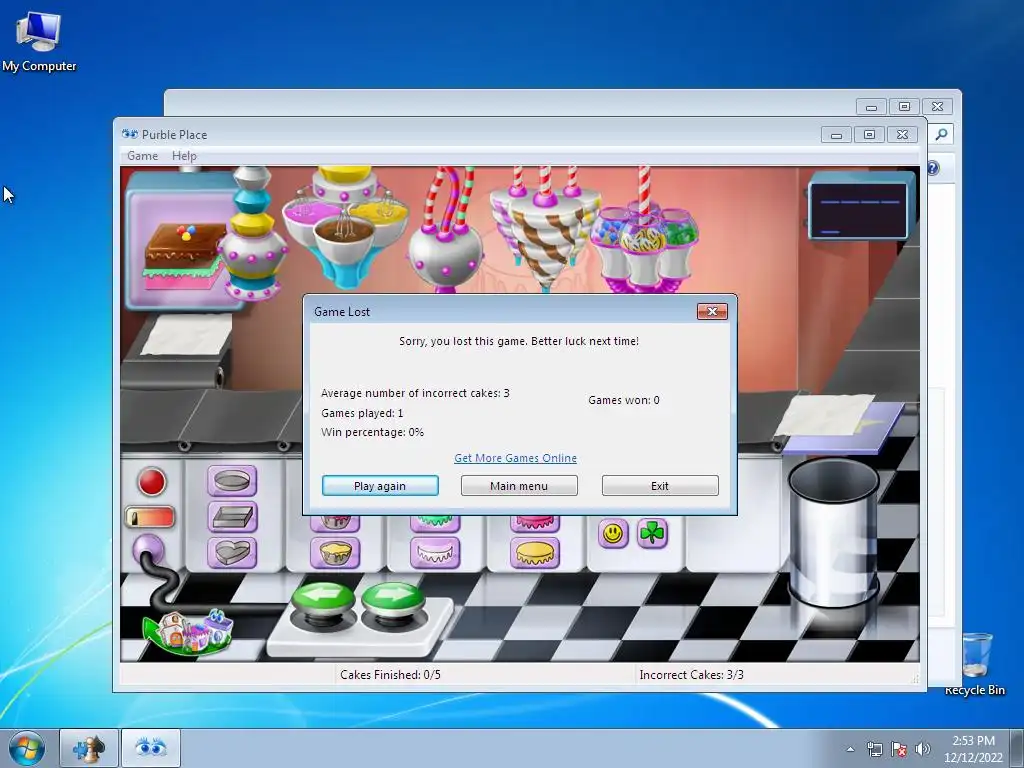Click the smiley face decoration button
This screenshot has height=768, width=1024.
(x=613, y=534)
